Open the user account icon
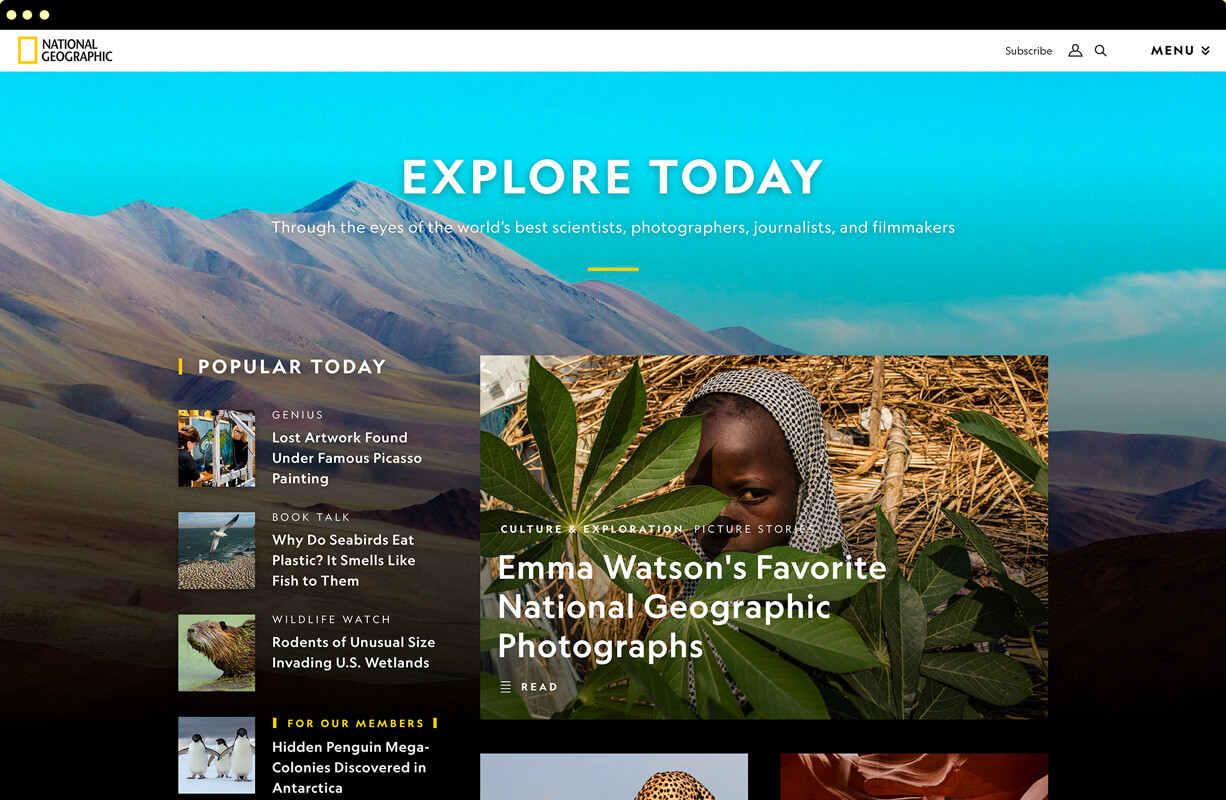 click(1075, 50)
